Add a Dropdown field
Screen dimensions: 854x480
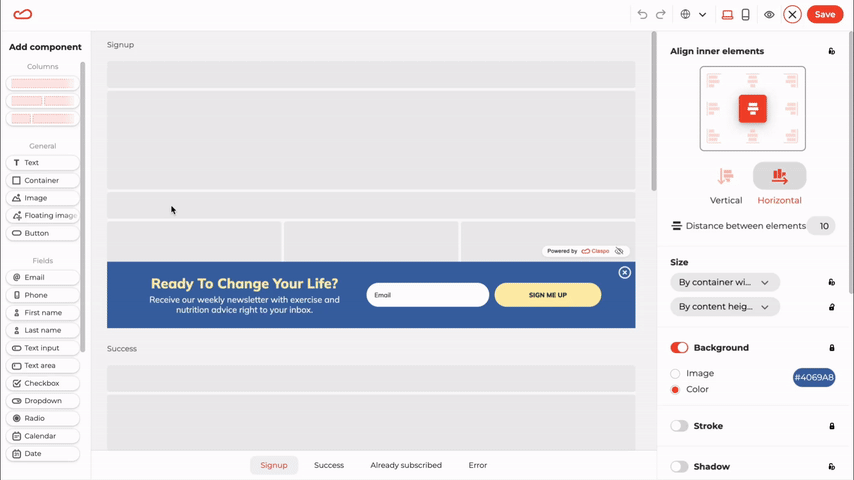42,400
